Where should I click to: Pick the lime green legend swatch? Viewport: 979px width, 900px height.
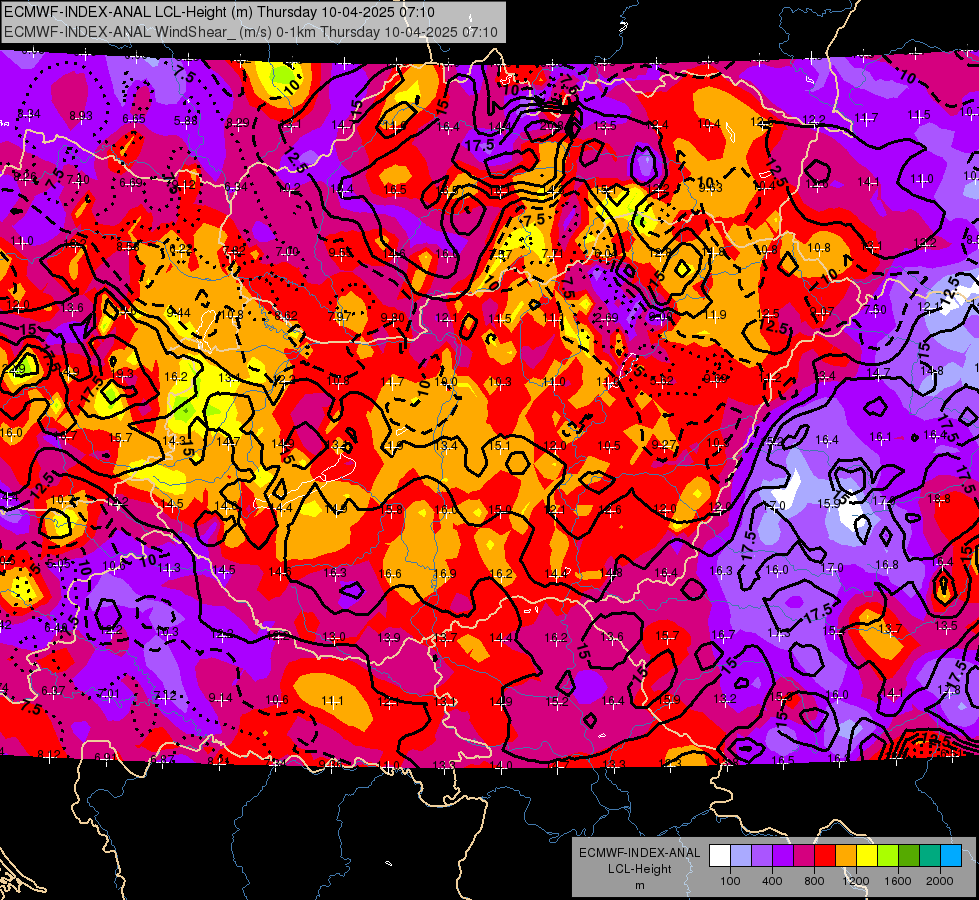coord(888,856)
